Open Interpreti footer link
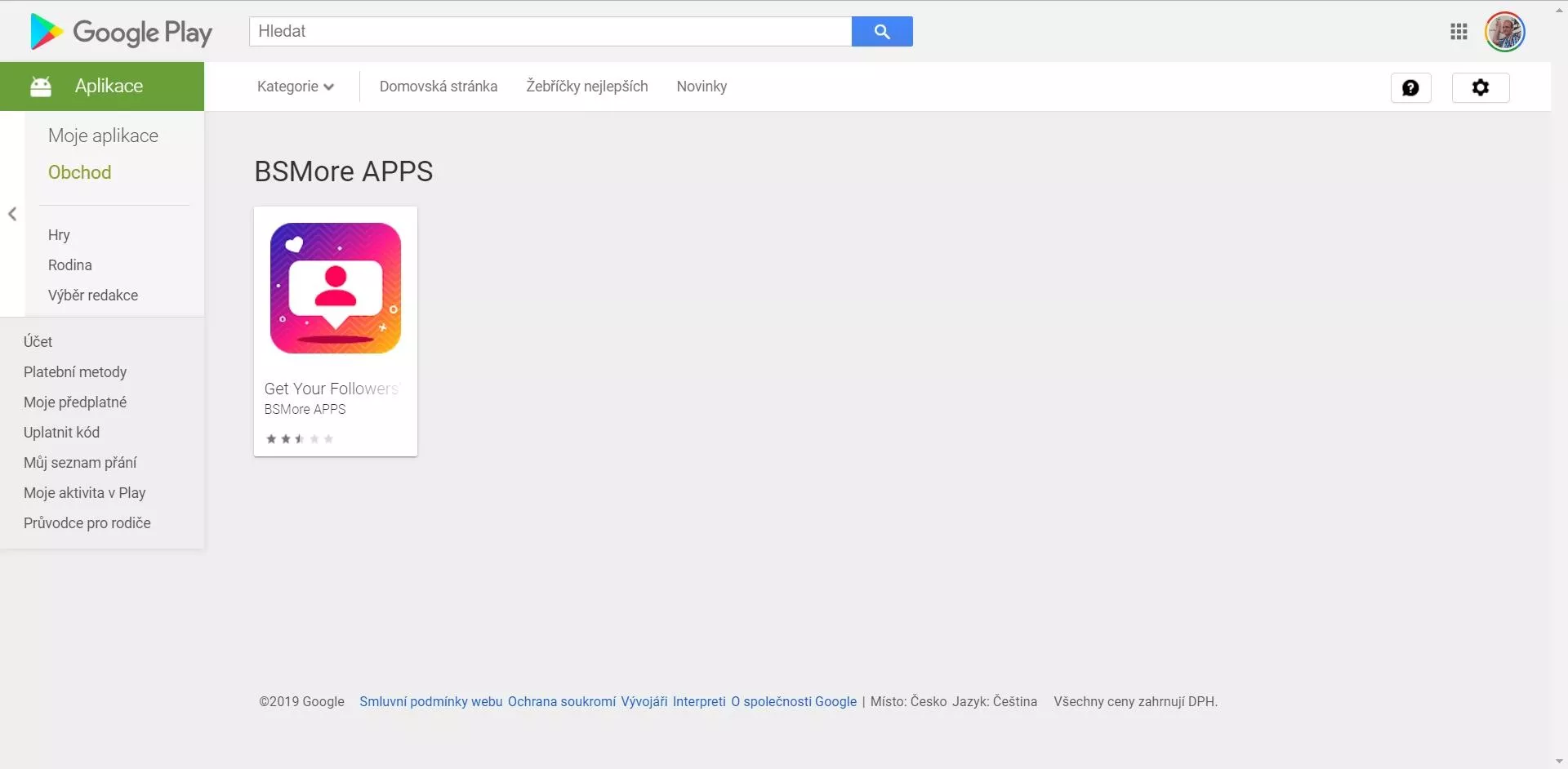 click(x=699, y=702)
